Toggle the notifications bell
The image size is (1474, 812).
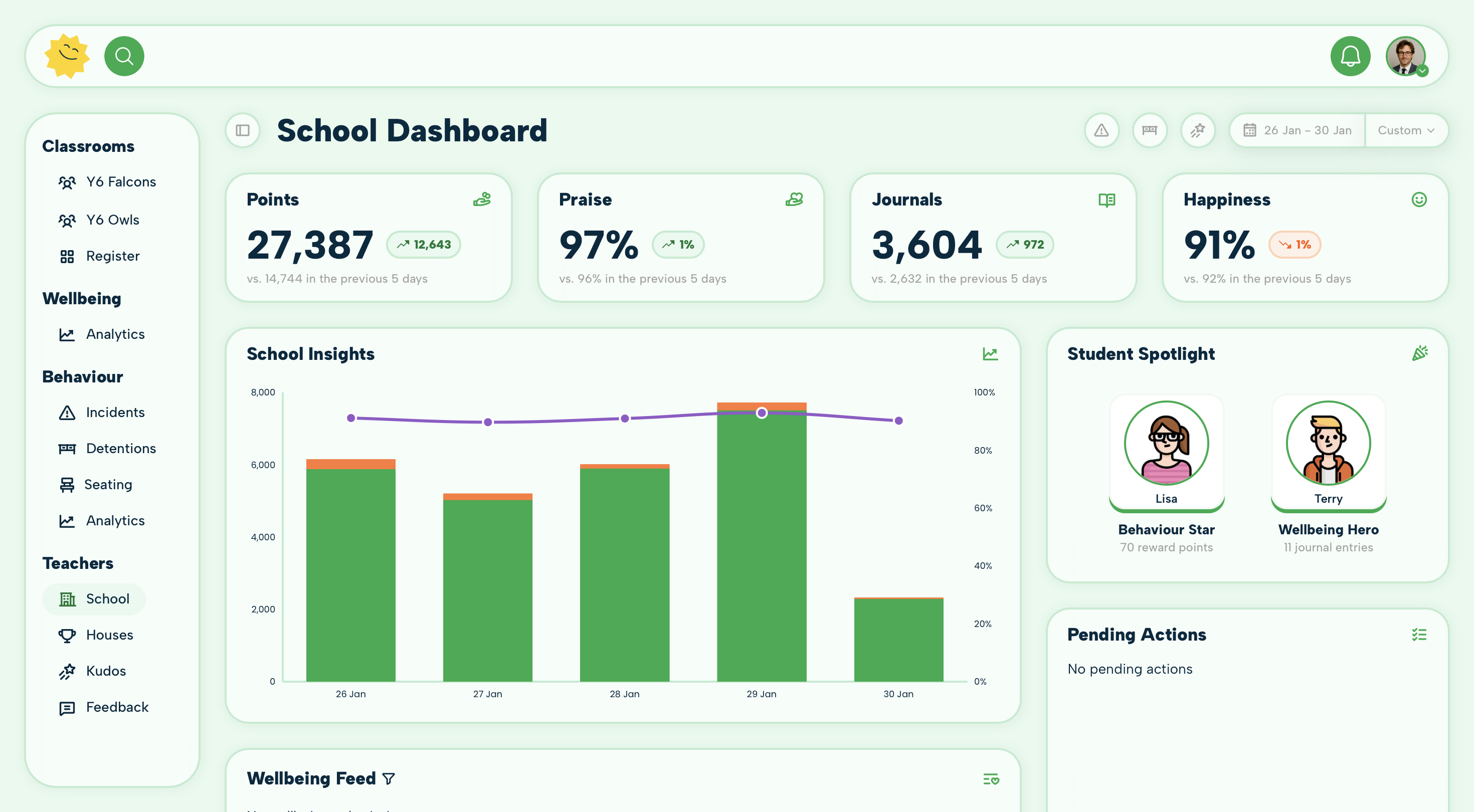1350,56
